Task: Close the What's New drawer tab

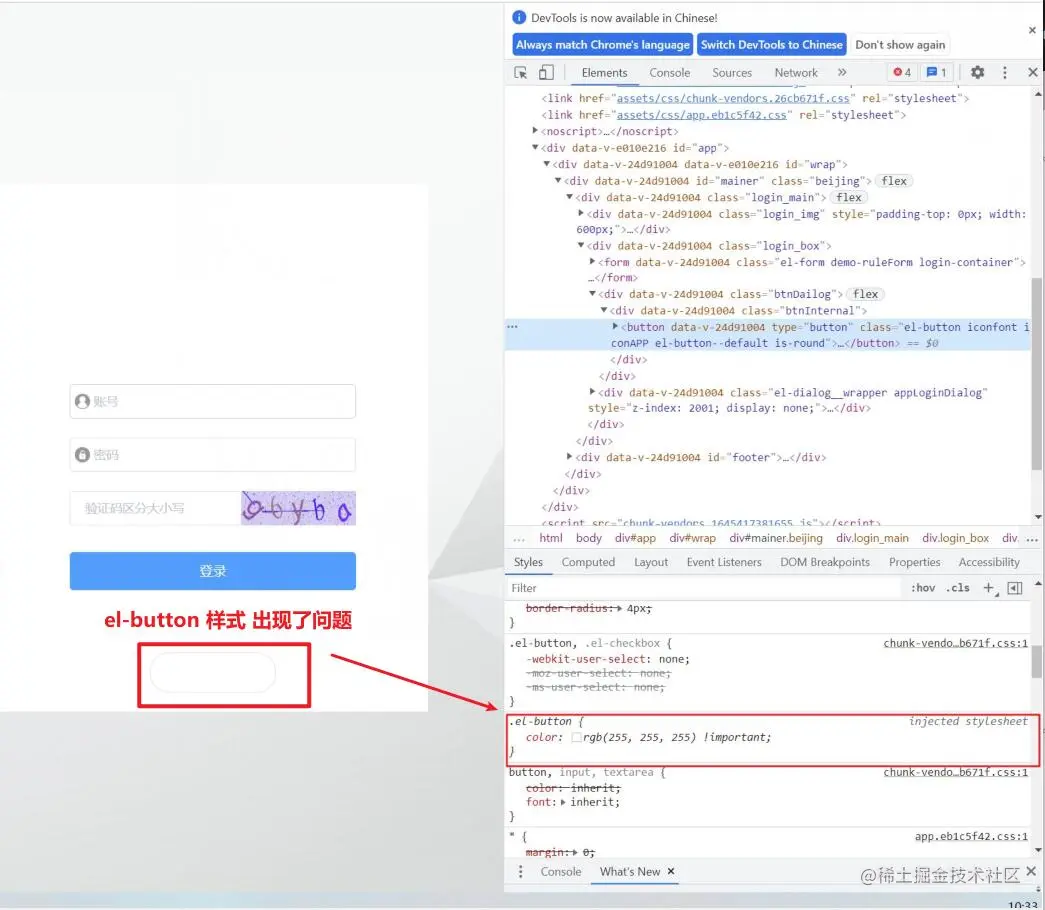Action: 670,871
